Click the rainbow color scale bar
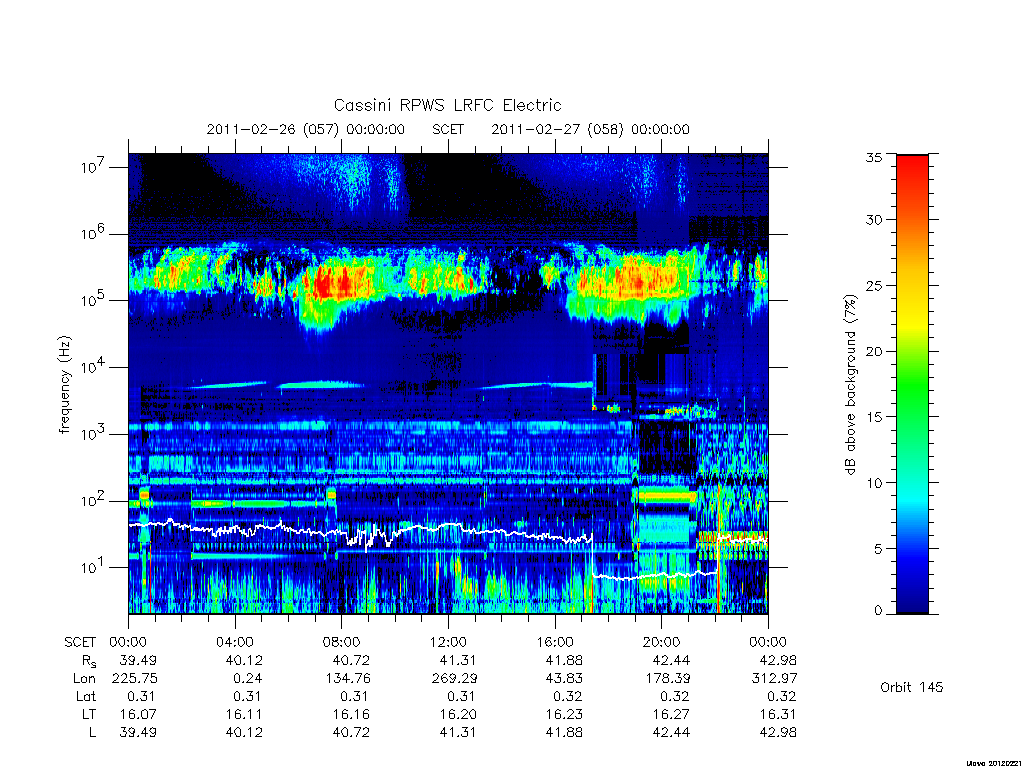The width and height of the screenshot is (1024, 768). tap(912, 384)
